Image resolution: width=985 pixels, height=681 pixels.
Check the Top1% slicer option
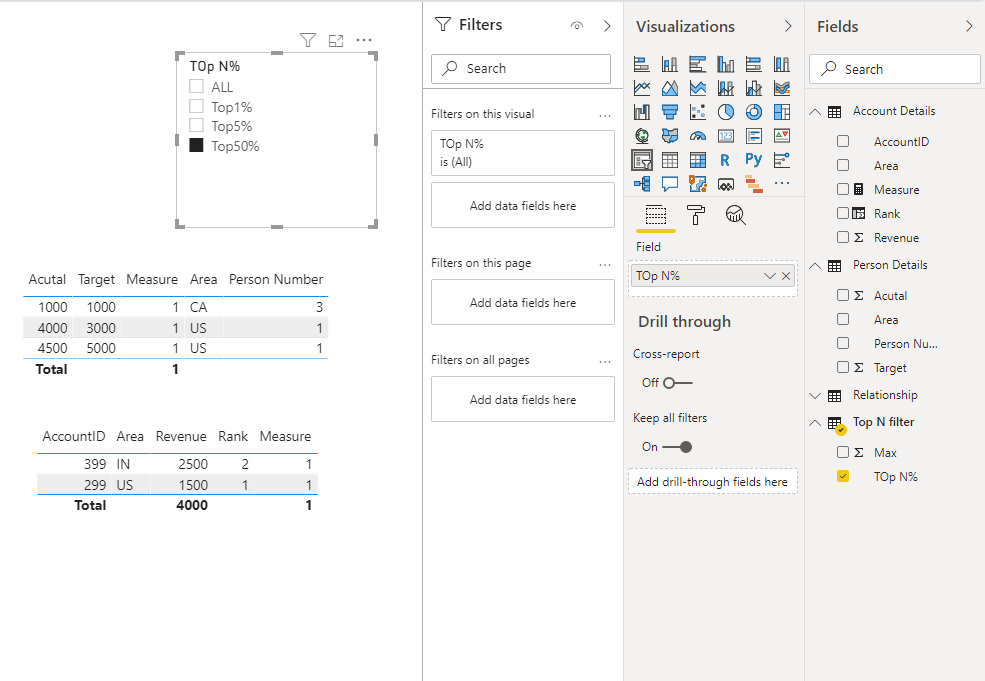[196, 106]
